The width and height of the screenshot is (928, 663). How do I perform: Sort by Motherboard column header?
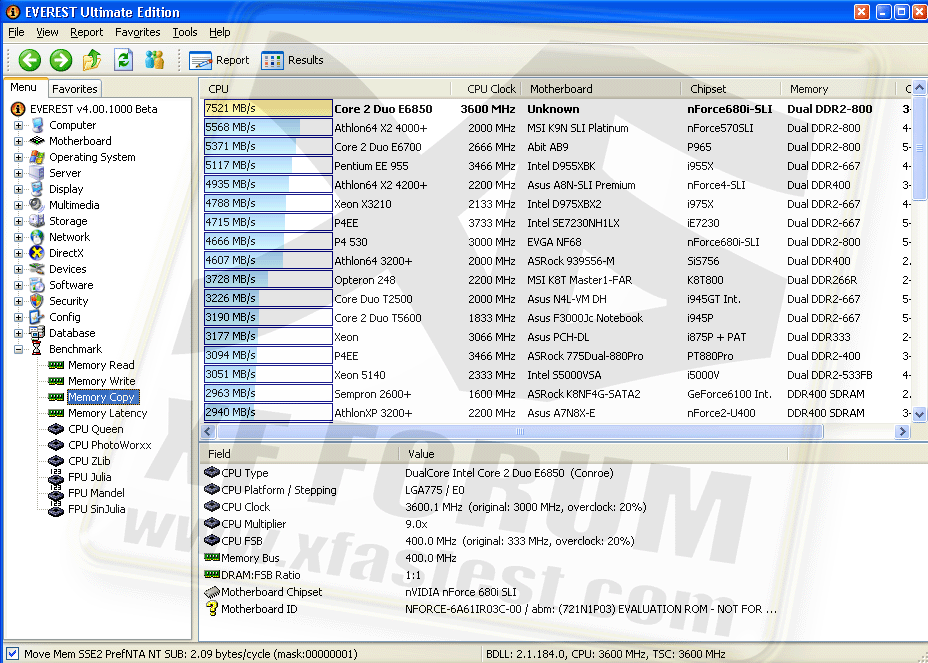click(600, 89)
